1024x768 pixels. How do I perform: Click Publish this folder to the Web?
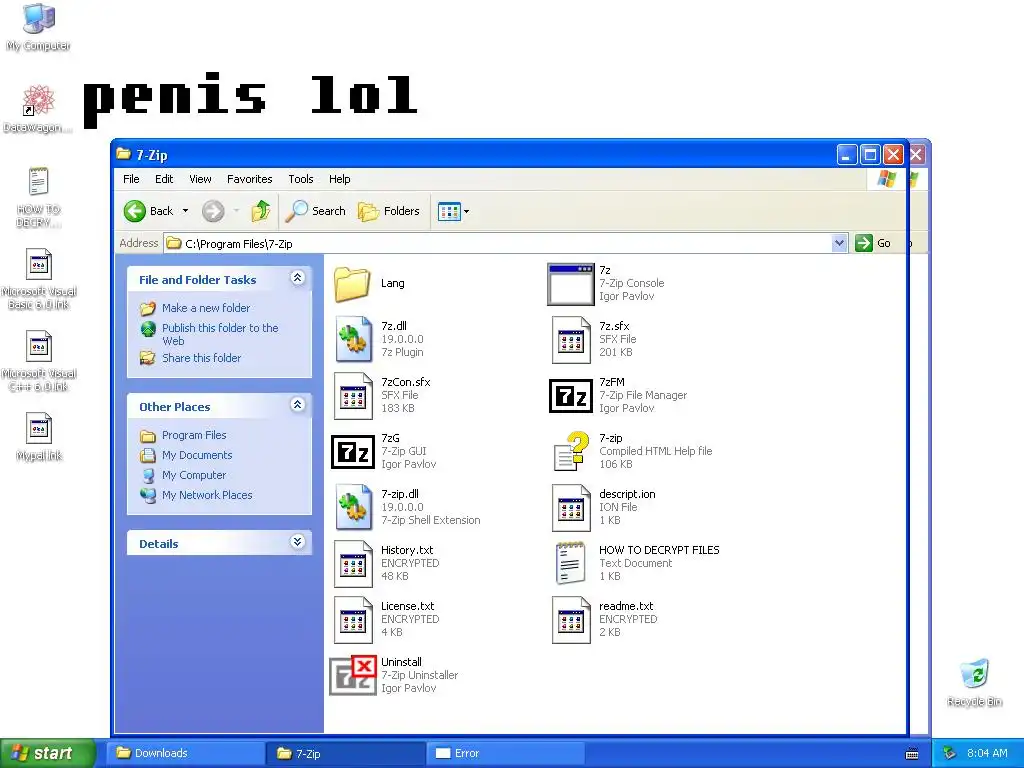tap(220, 334)
